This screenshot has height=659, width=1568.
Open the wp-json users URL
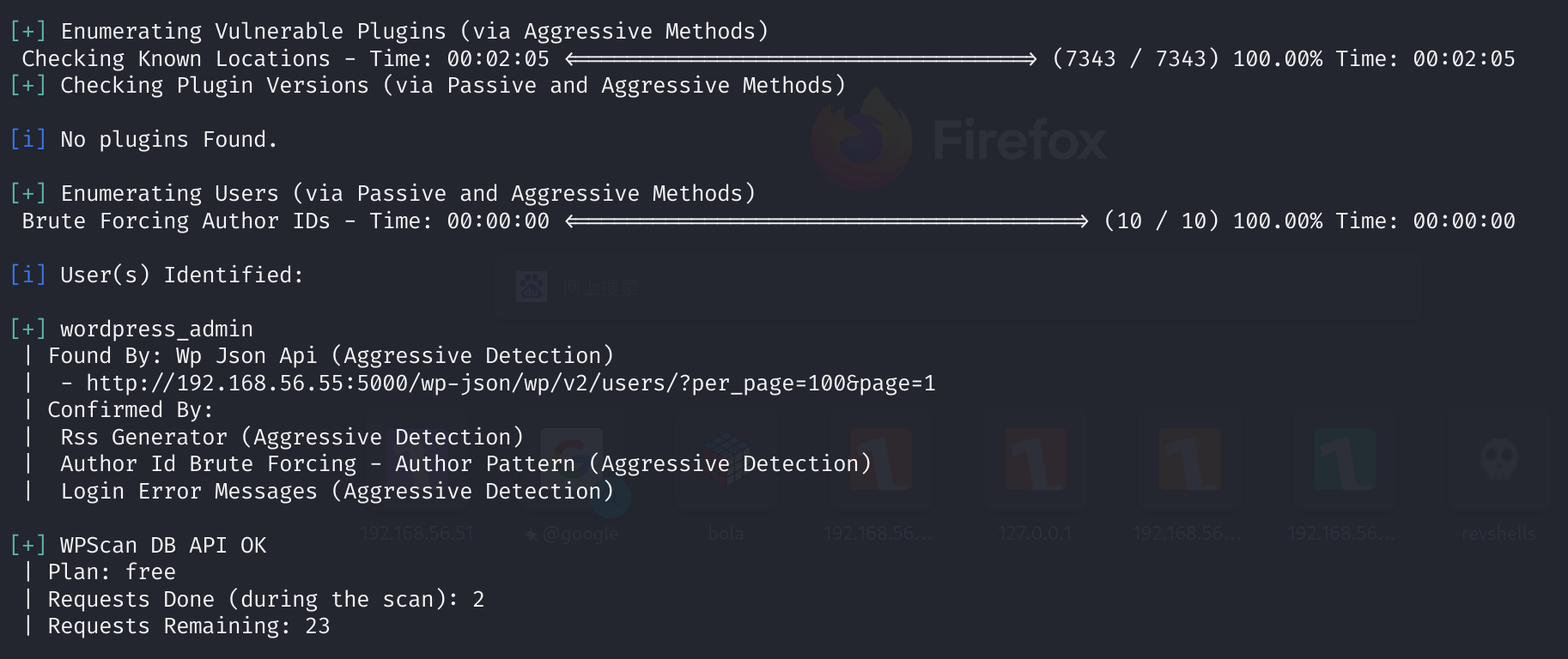[x=511, y=383]
